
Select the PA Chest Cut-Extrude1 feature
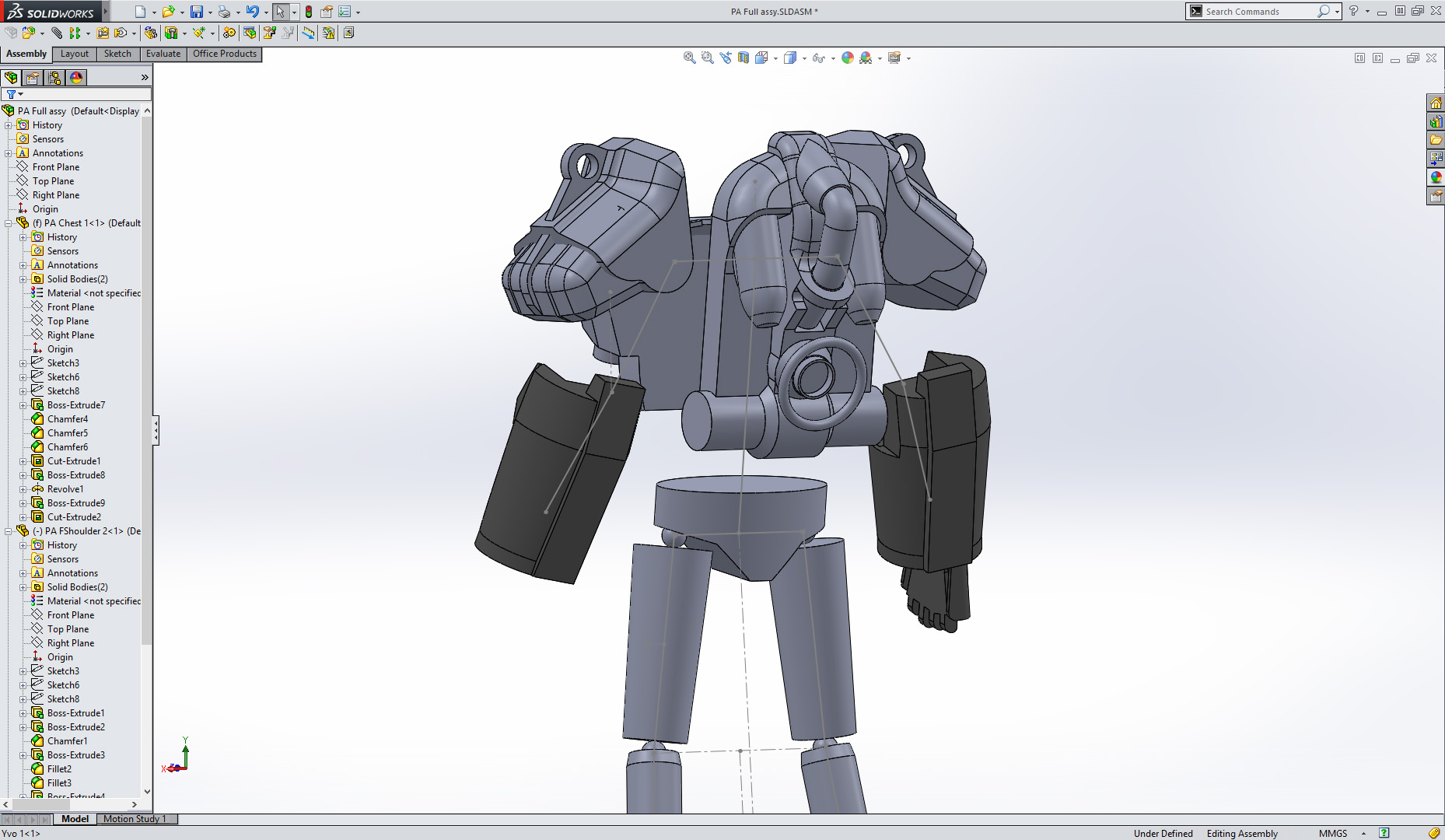click(x=74, y=461)
